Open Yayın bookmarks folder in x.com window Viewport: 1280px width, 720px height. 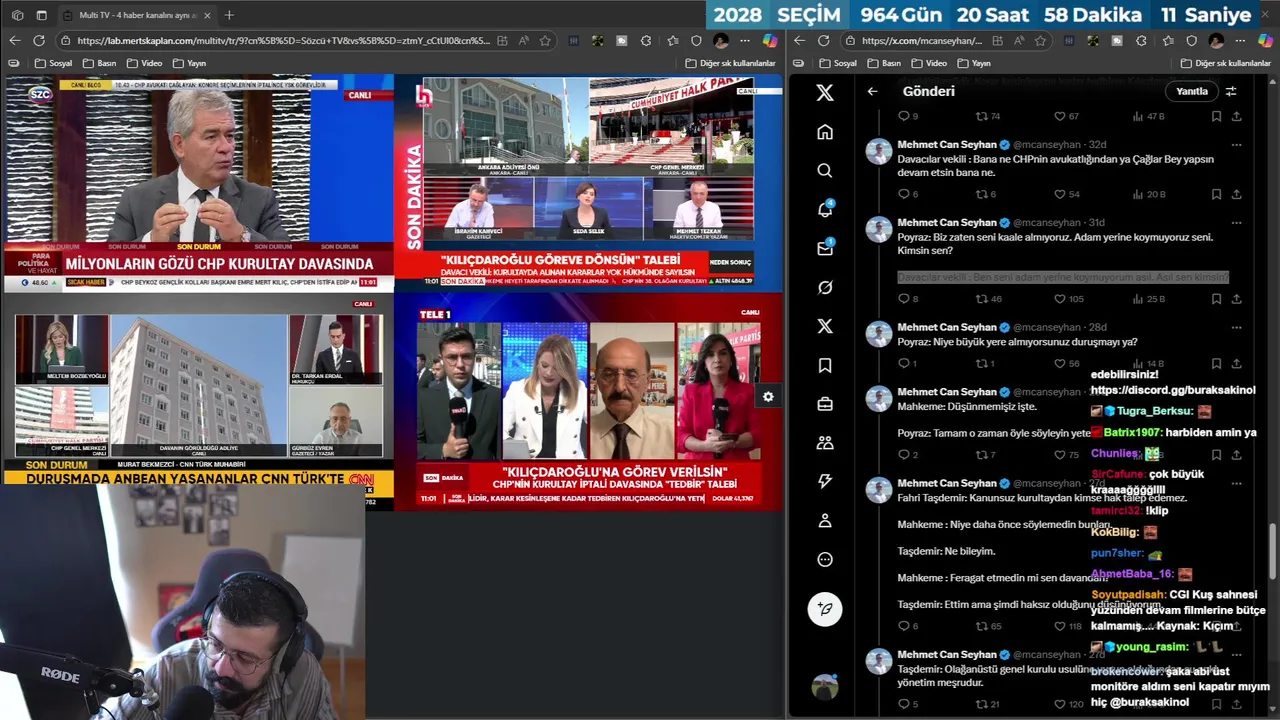pos(973,63)
